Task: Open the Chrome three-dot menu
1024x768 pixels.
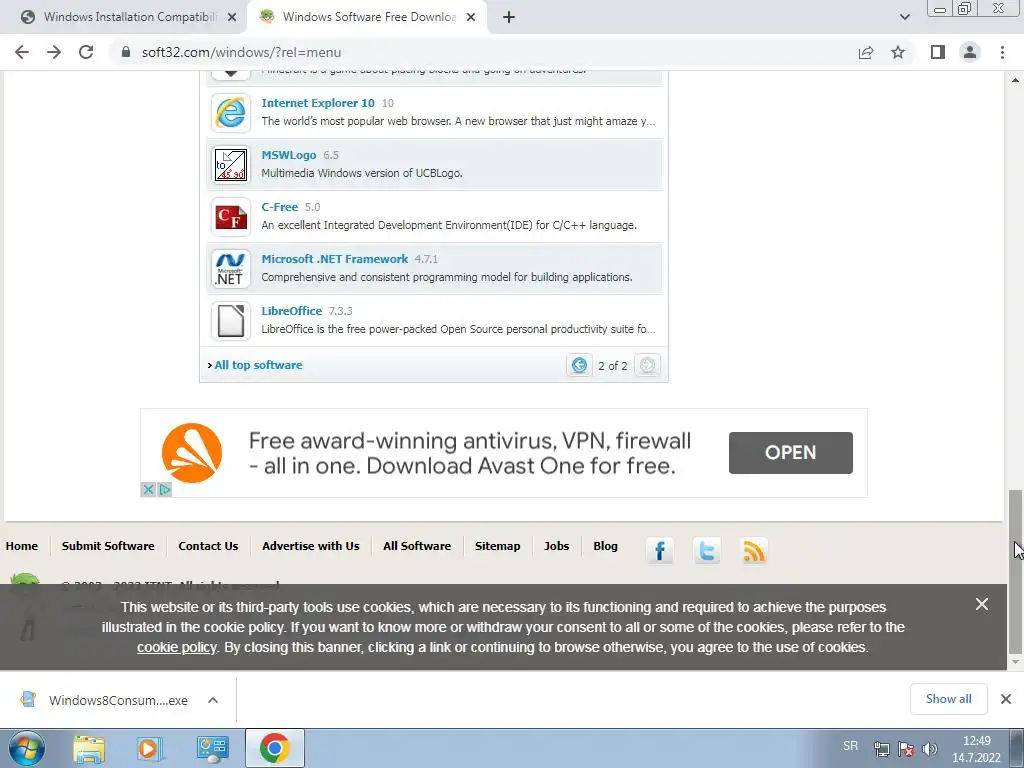Action: pos(1002,52)
